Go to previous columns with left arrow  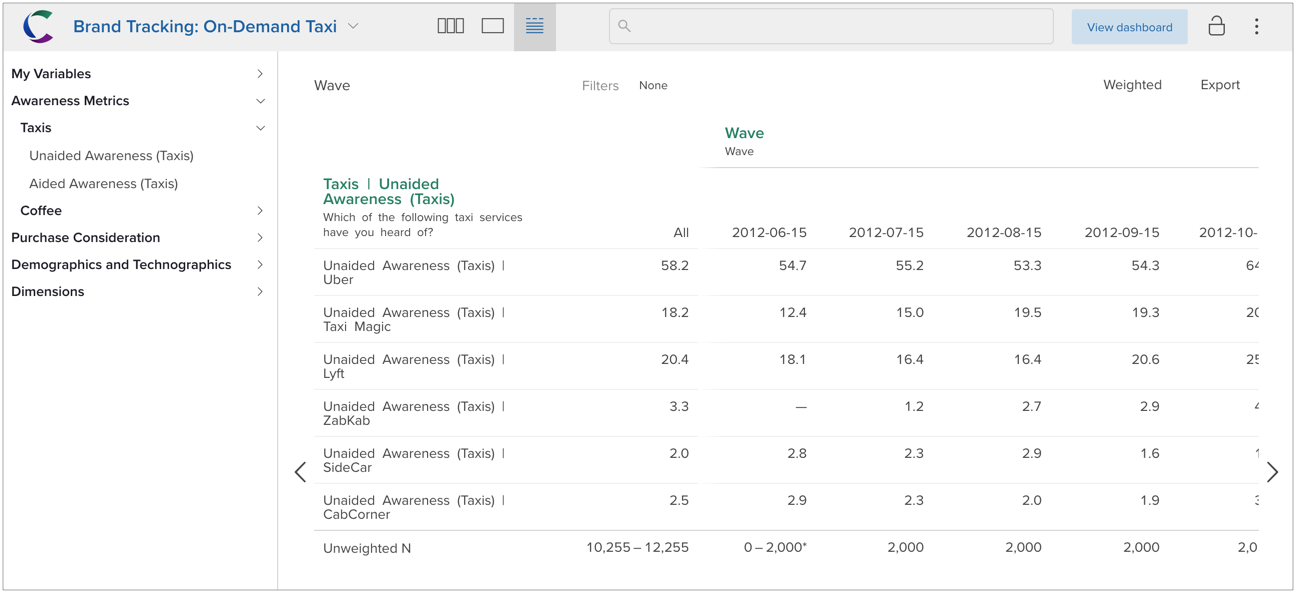[300, 472]
